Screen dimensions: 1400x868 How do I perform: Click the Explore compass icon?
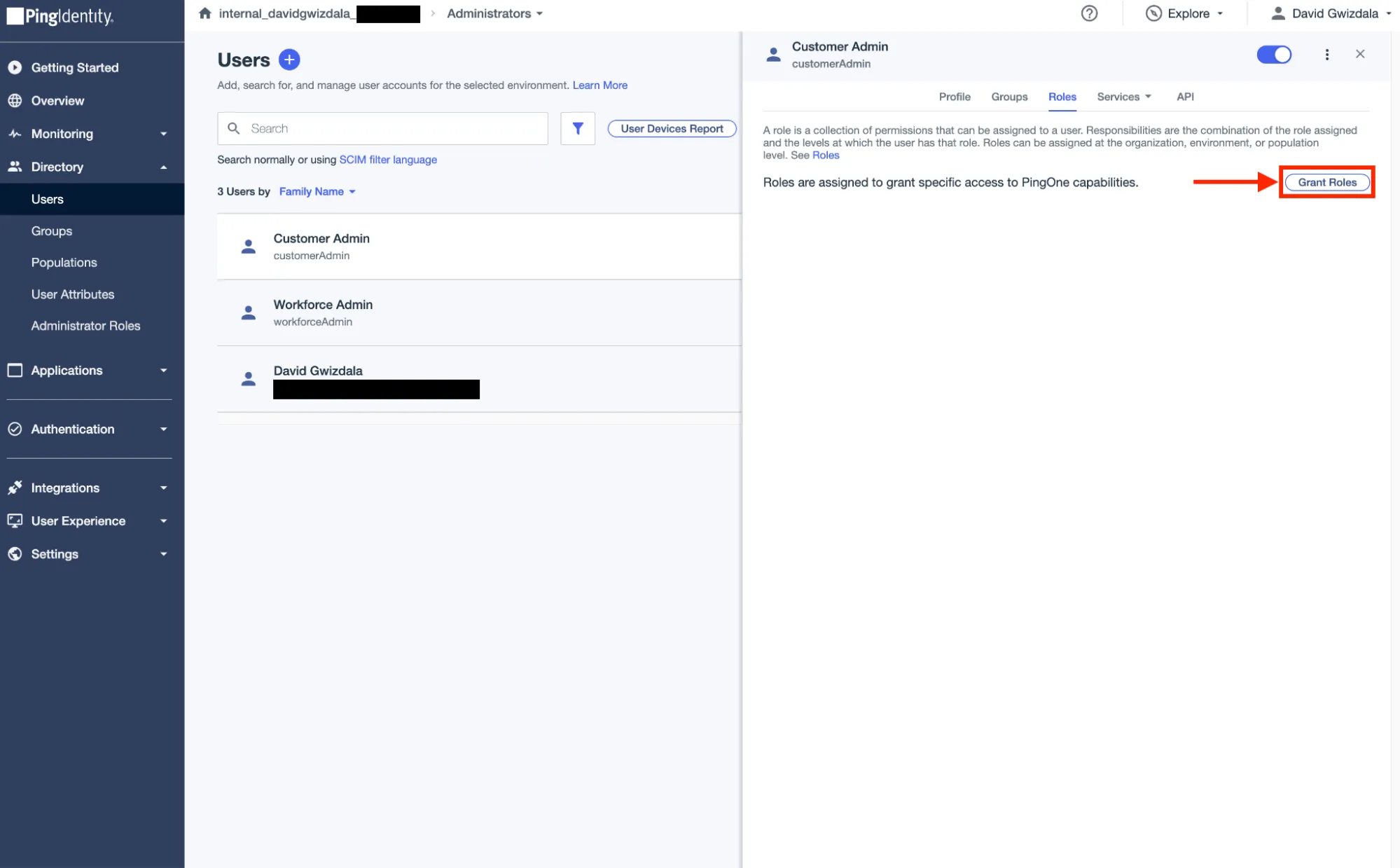[x=1153, y=13]
